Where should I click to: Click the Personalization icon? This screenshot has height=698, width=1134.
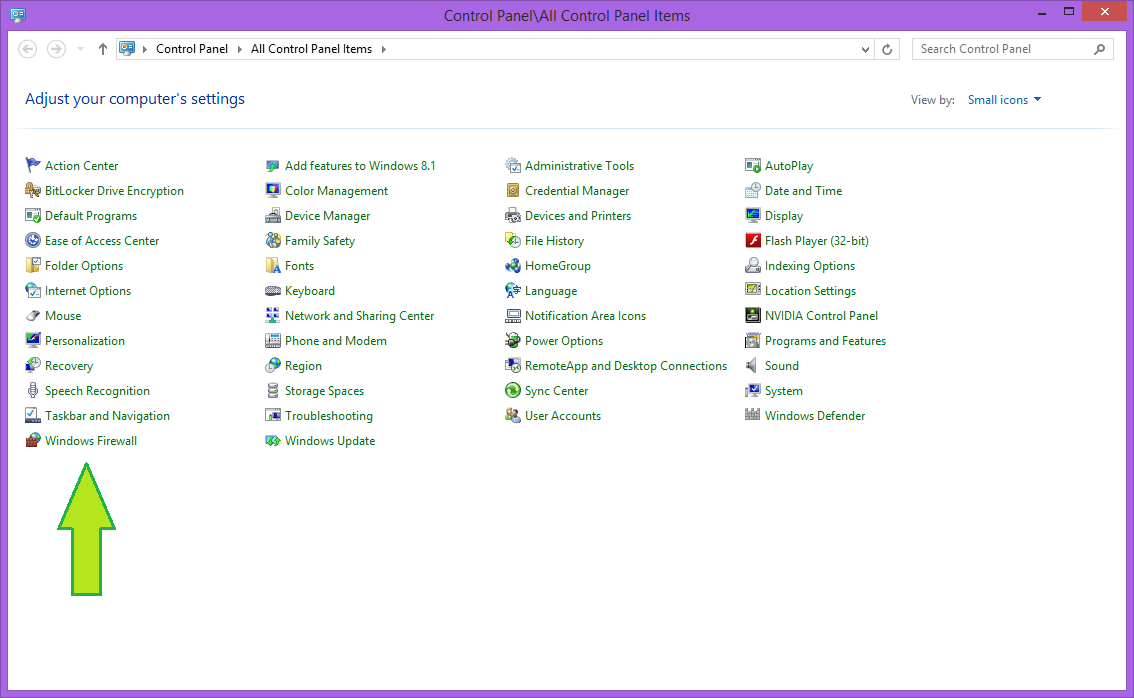[x=33, y=341]
